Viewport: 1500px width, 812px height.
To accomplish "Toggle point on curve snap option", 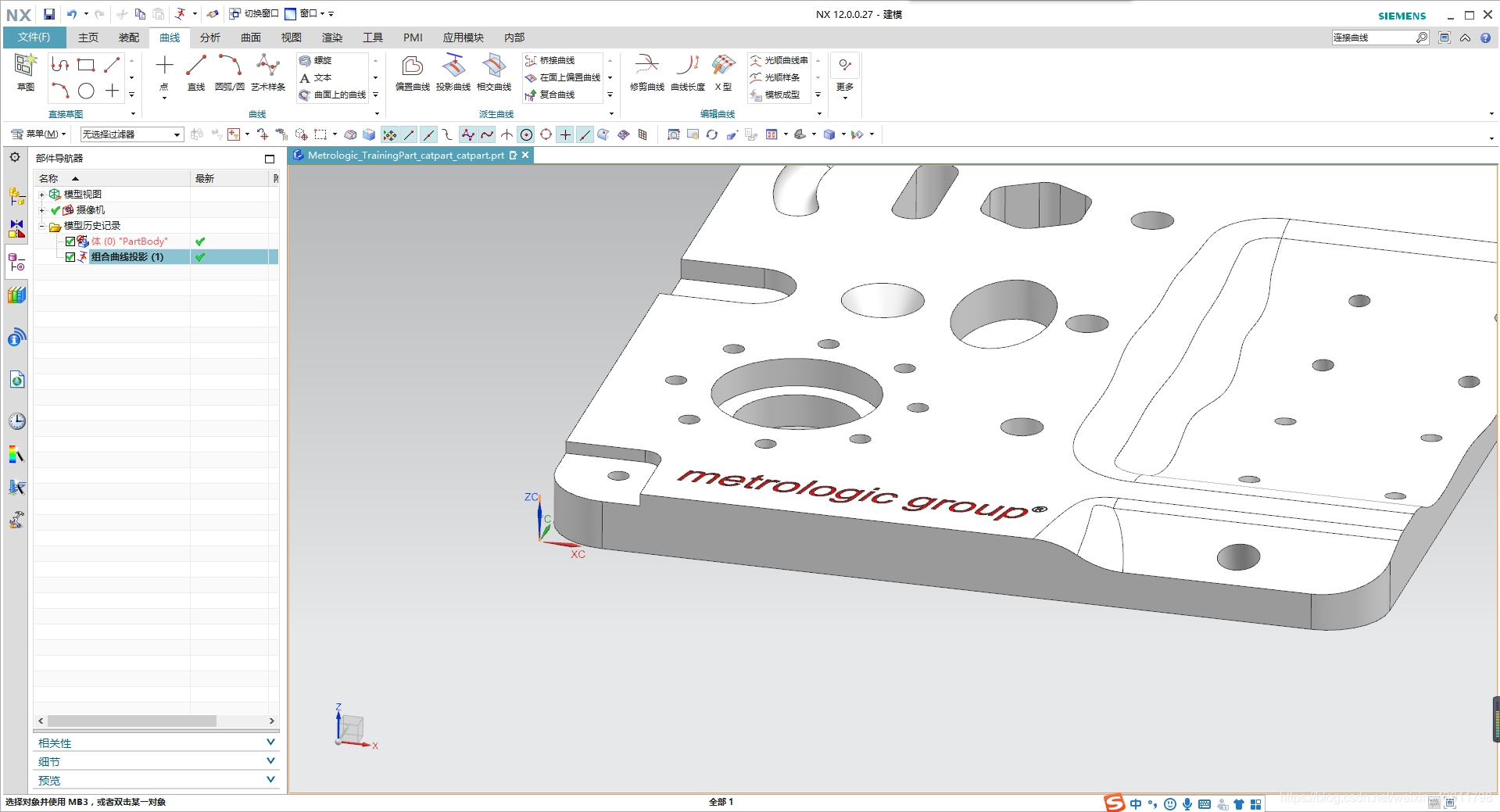I will click(585, 134).
